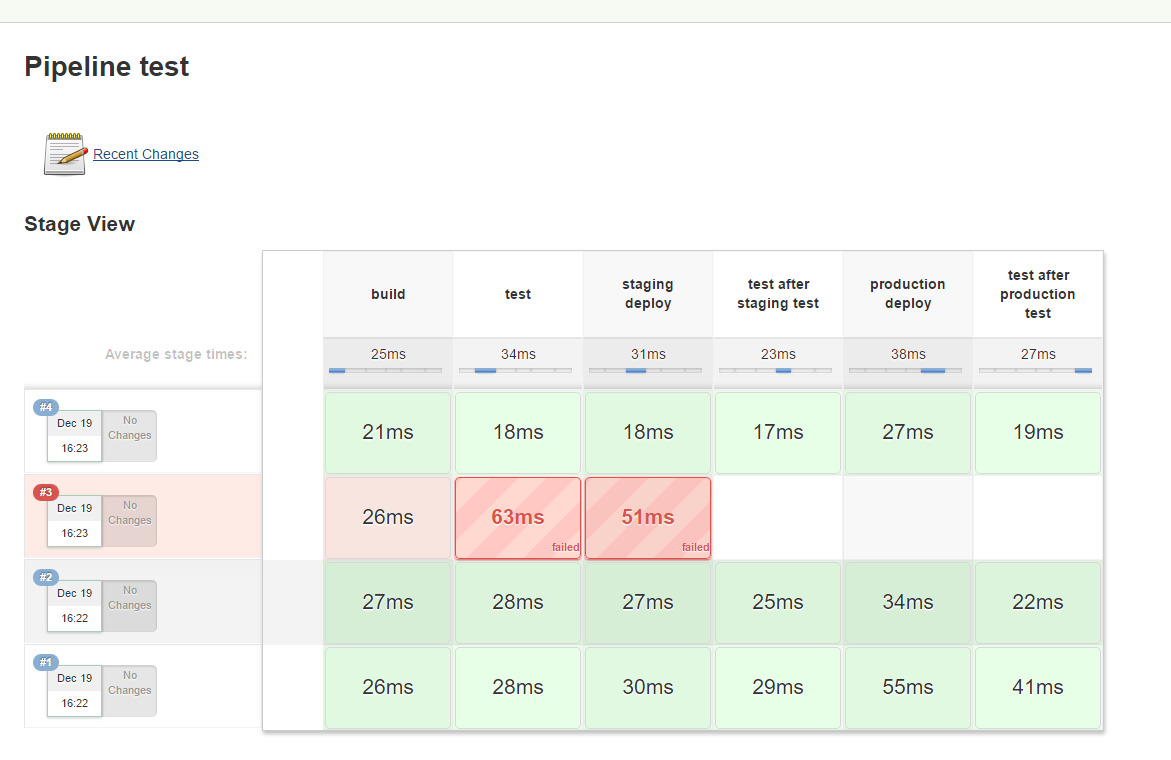Screen dimensions: 1171x760
Task: Click test average 34ms progress bar
Action: [x=515, y=370]
